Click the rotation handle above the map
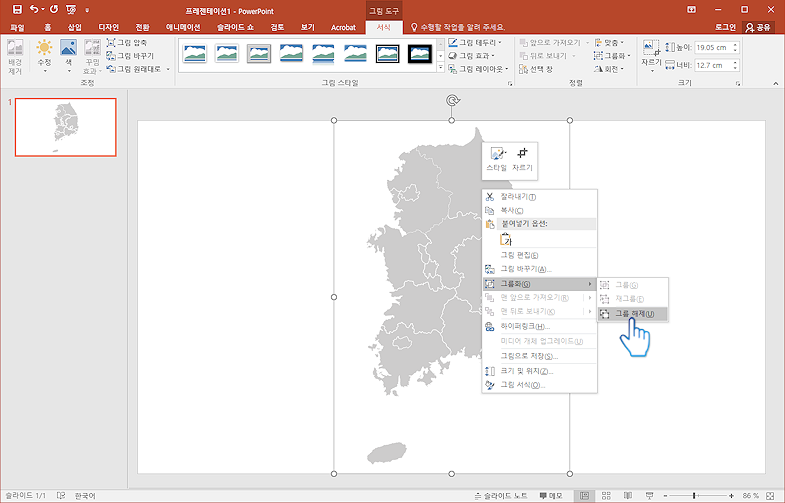Screen dimensions: 785x503 (x=452, y=101)
